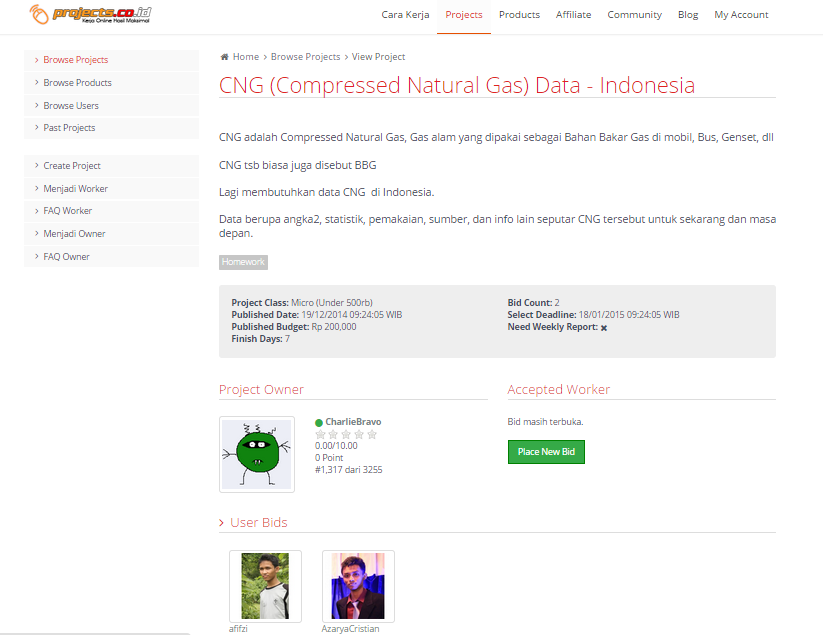
Task: Open Menjadi Worker in sidebar
Action: click(x=111, y=188)
